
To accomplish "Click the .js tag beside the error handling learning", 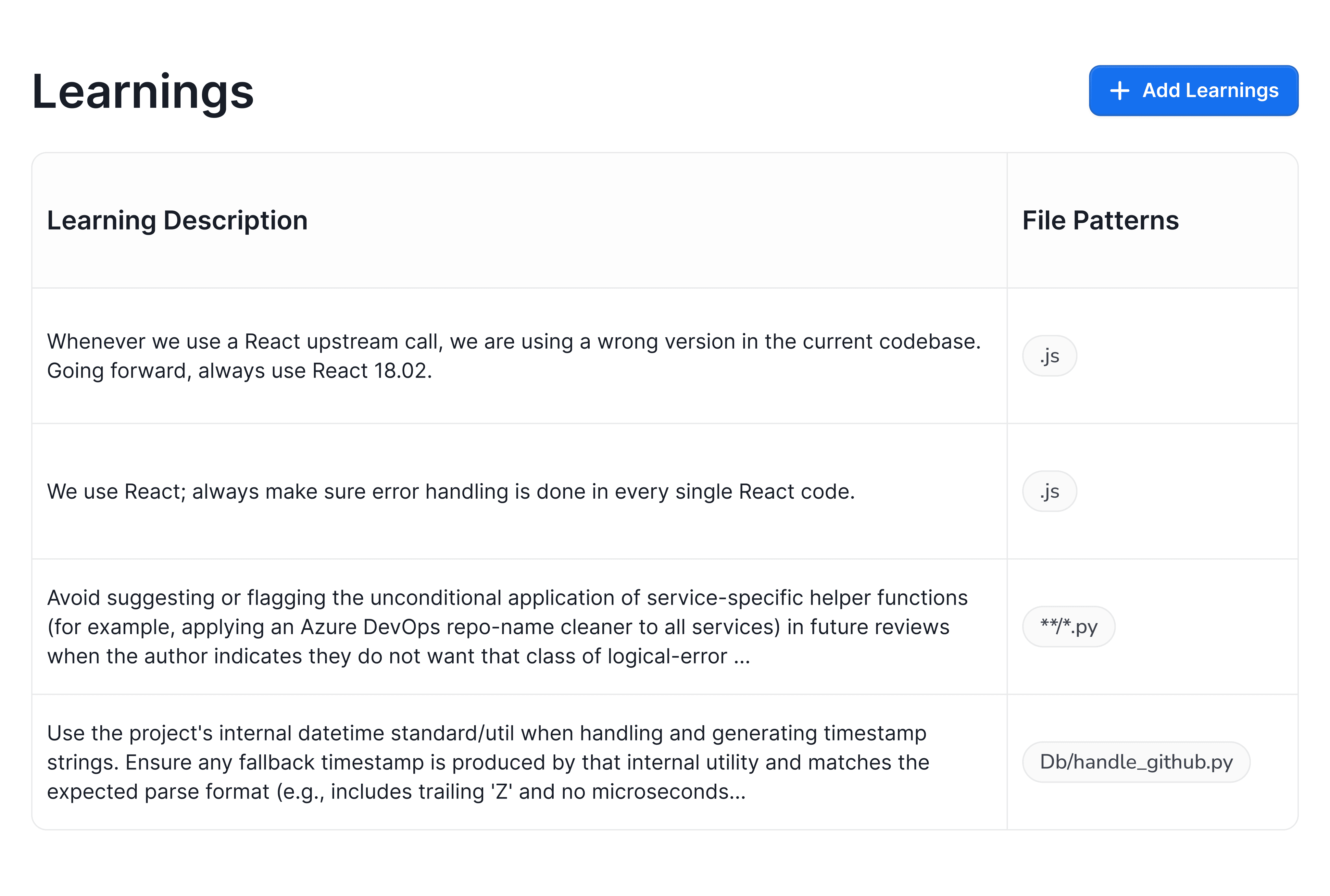I will pos(1049,492).
